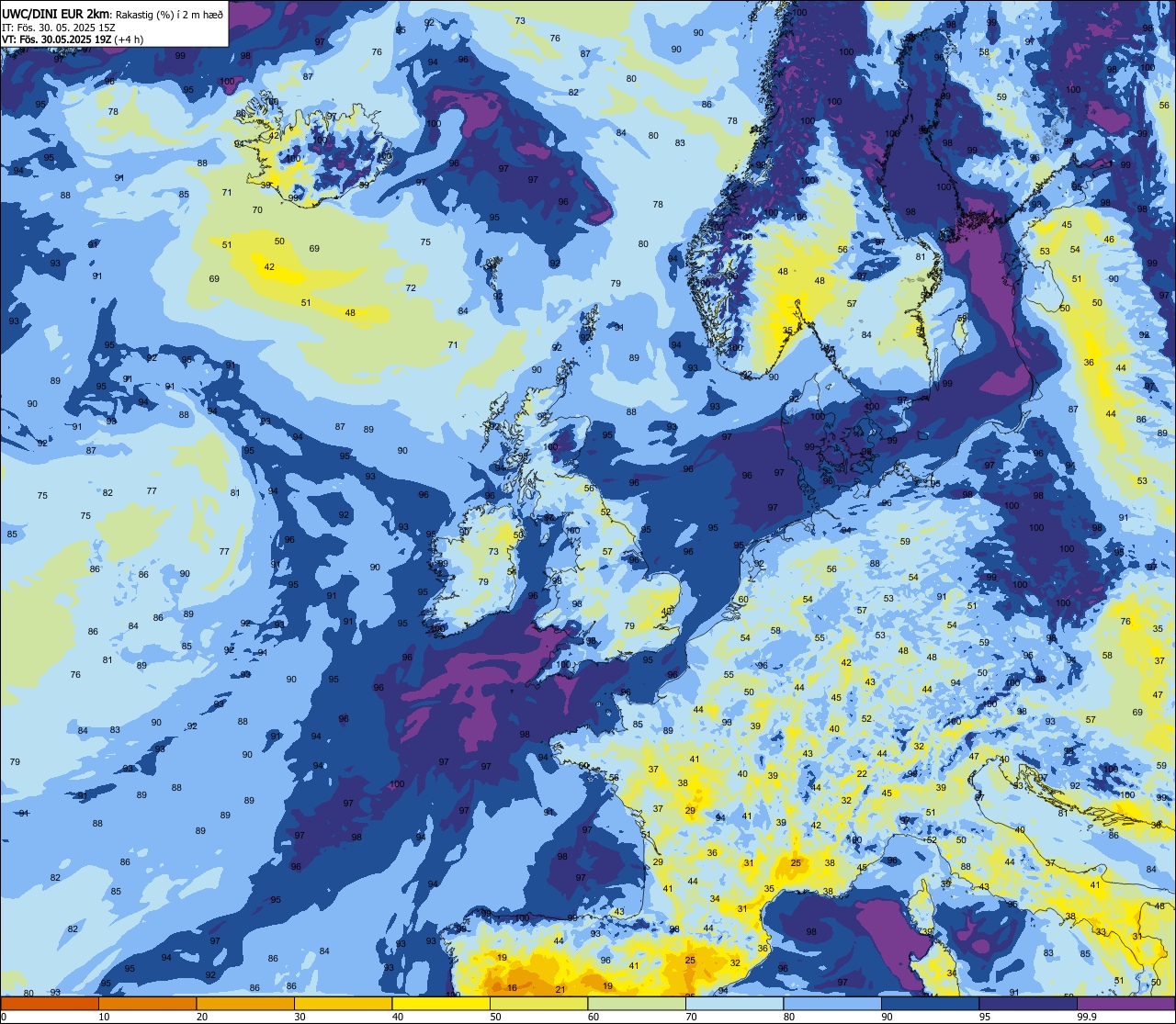Click the legend tick label '60'
Screen dimensions: 1176x1024
(x=594, y=1017)
